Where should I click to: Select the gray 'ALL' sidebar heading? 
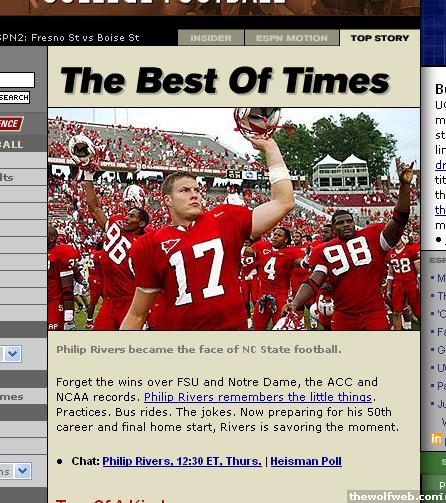click(x=12, y=144)
